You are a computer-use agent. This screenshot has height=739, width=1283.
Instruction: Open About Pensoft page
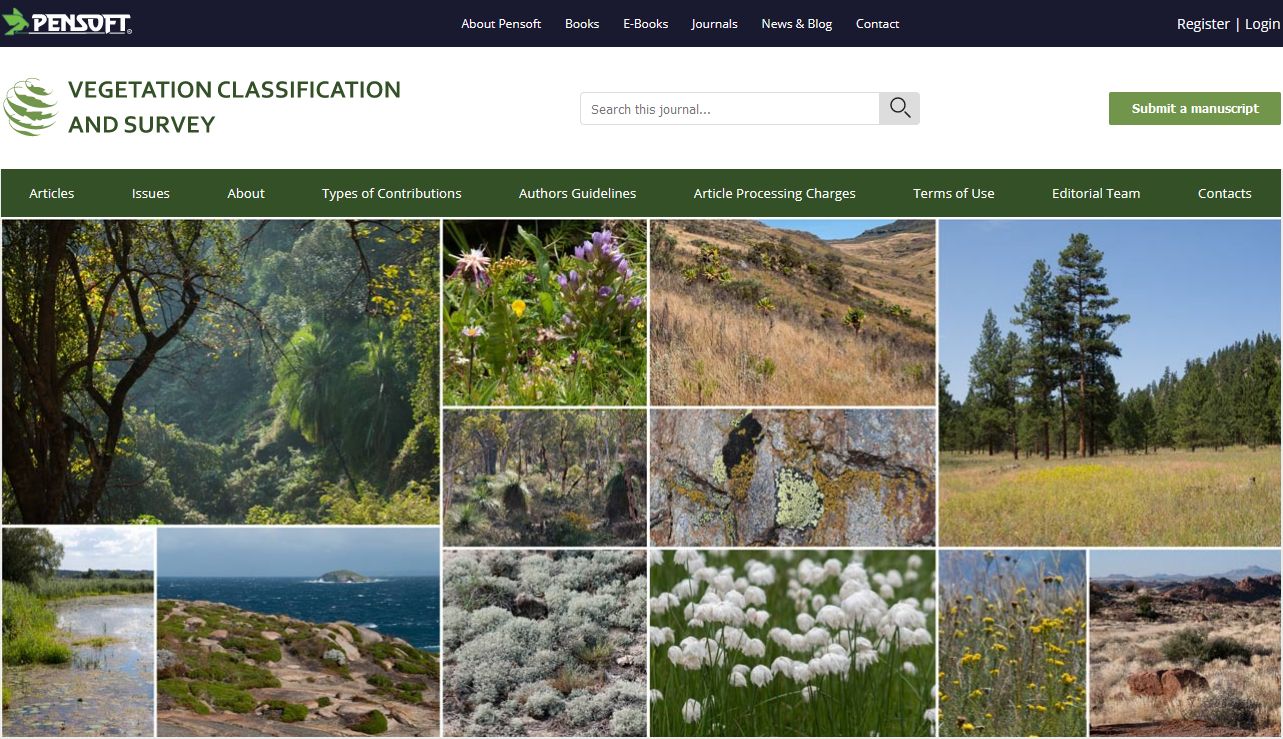coord(501,23)
